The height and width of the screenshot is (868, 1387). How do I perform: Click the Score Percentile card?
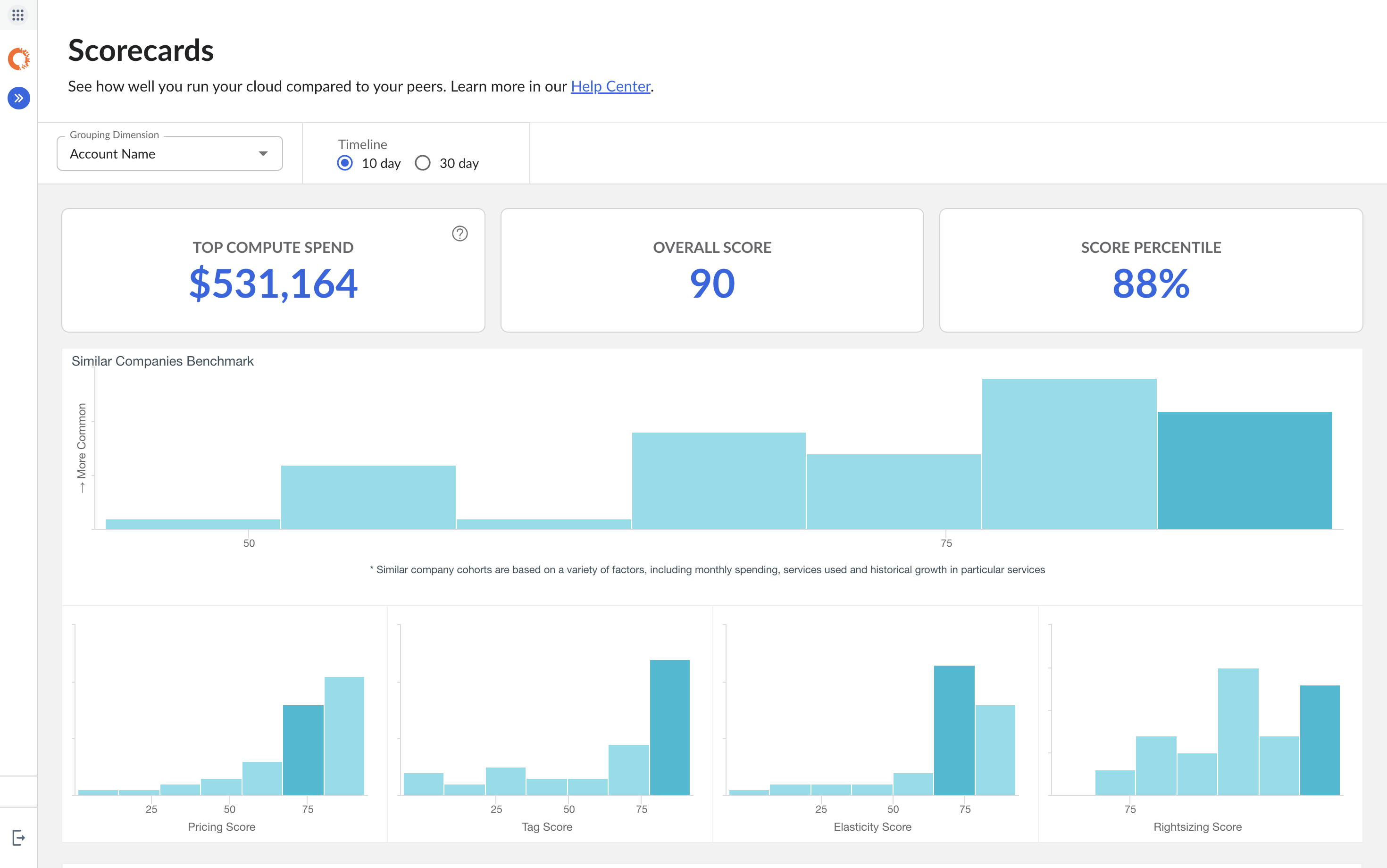(1151, 270)
